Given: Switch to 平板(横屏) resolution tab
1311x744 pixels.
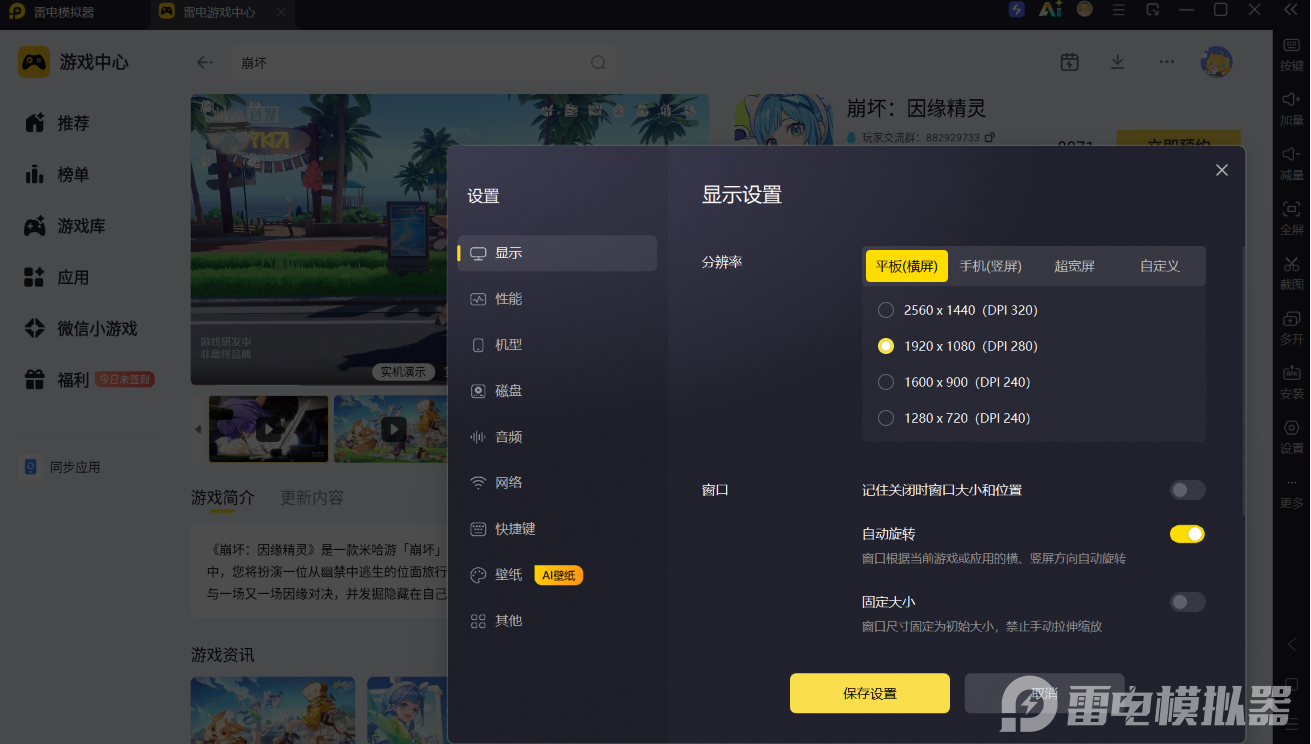Looking at the screenshot, I should [x=907, y=266].
